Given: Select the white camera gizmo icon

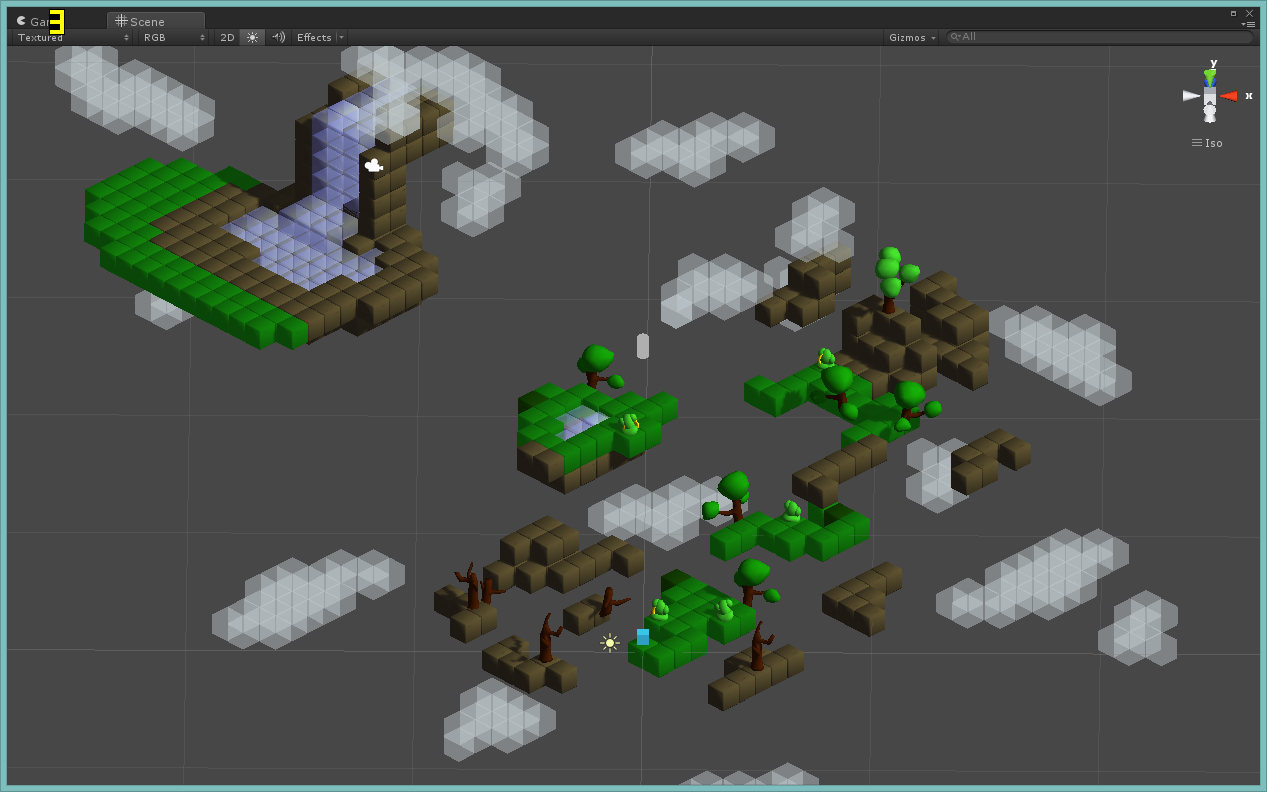Looking at the screenshot, I should click(373, 165).
